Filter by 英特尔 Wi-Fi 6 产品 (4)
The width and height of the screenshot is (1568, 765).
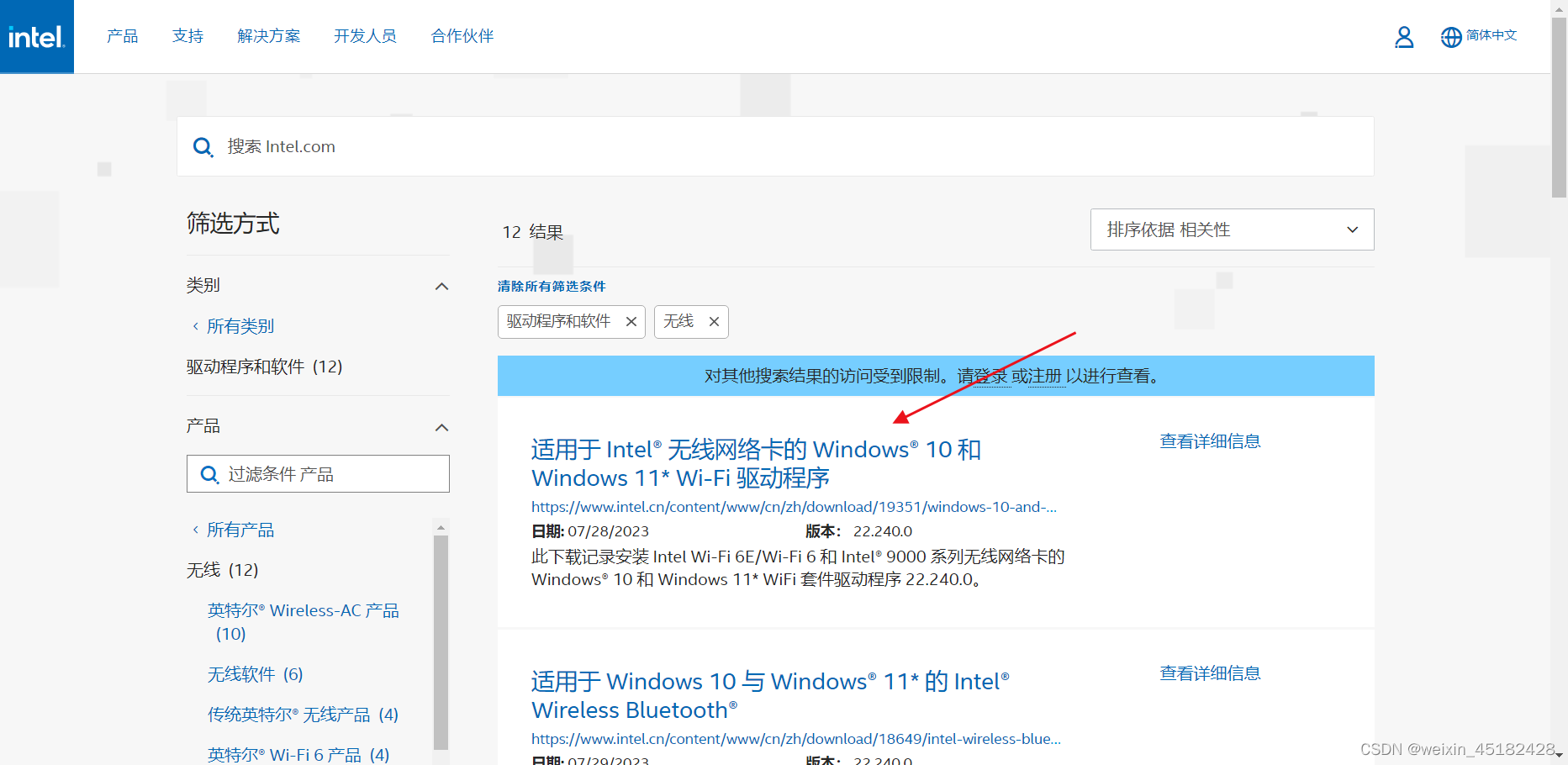(x=298, y=755)
